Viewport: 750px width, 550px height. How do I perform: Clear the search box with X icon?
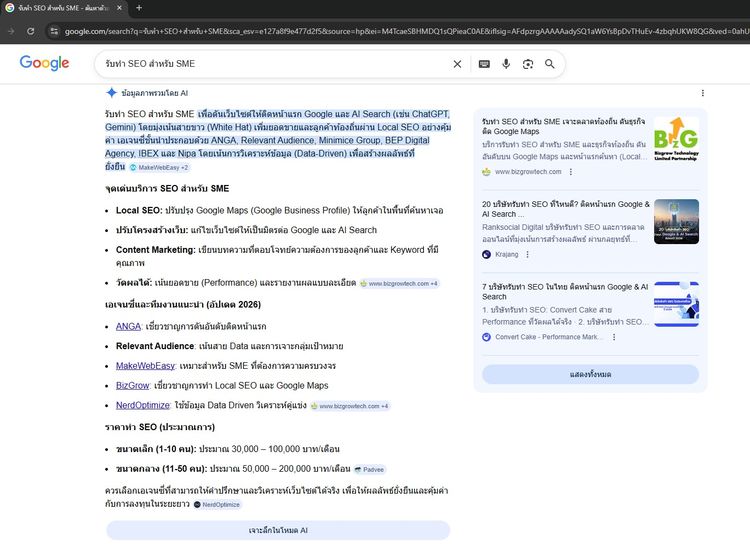pos(457,64)
